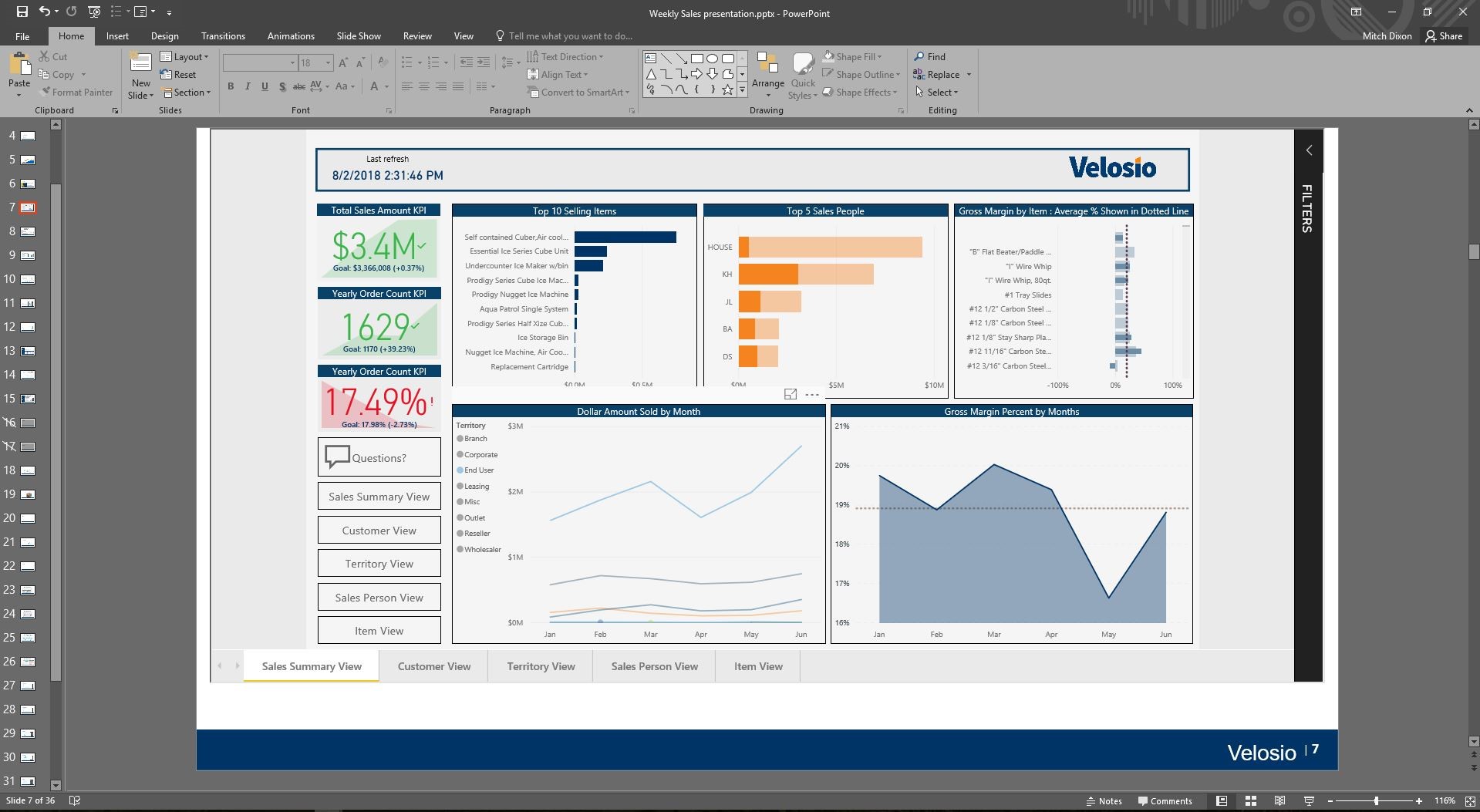This screenshot has width=1480, height=812.
Task: Toggle Underline formatting
Action: tap(265, 87)
